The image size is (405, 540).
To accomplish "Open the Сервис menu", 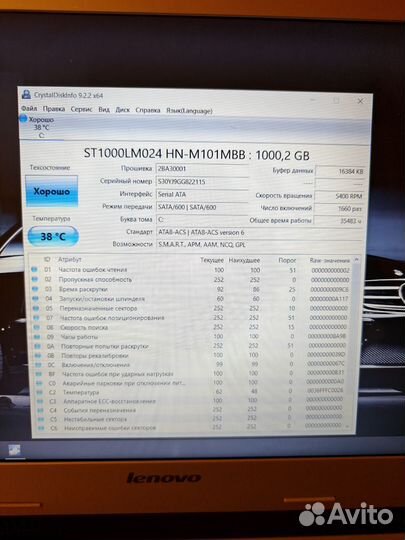I will (x=82, y=109).
